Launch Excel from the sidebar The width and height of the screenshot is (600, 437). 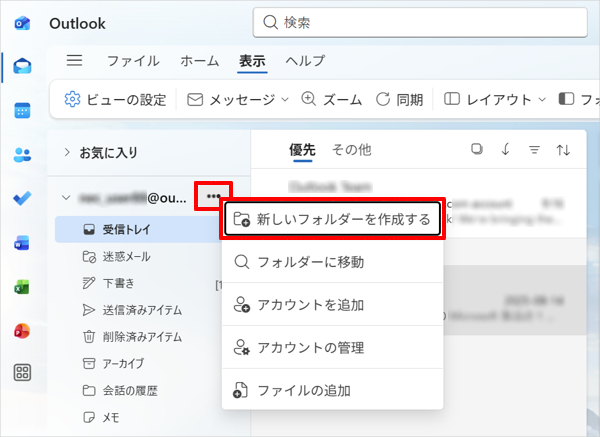coord(22,287)
